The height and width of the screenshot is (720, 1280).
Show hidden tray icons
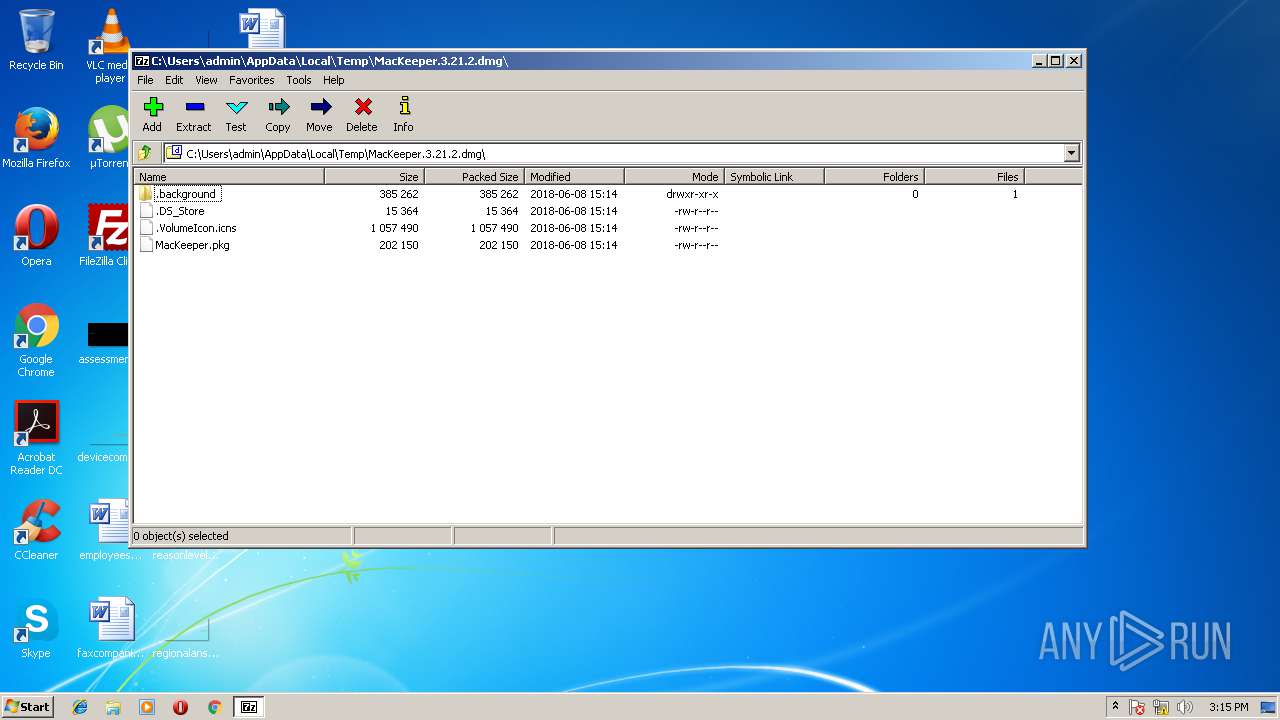pyautogui.click(x=1115, y=707)
